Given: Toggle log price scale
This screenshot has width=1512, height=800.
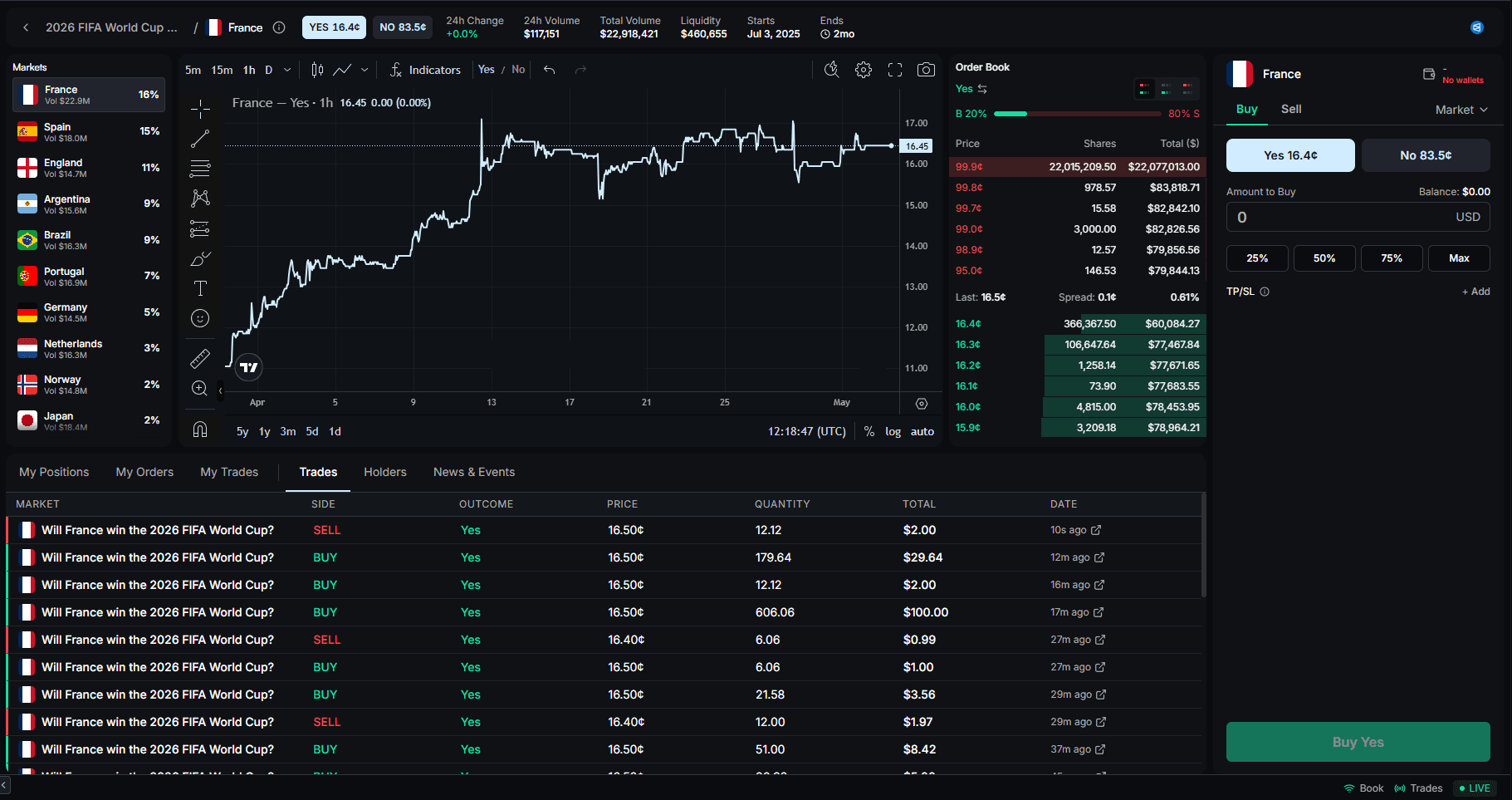Looking at the screenshot, I should tap(893, 431).
